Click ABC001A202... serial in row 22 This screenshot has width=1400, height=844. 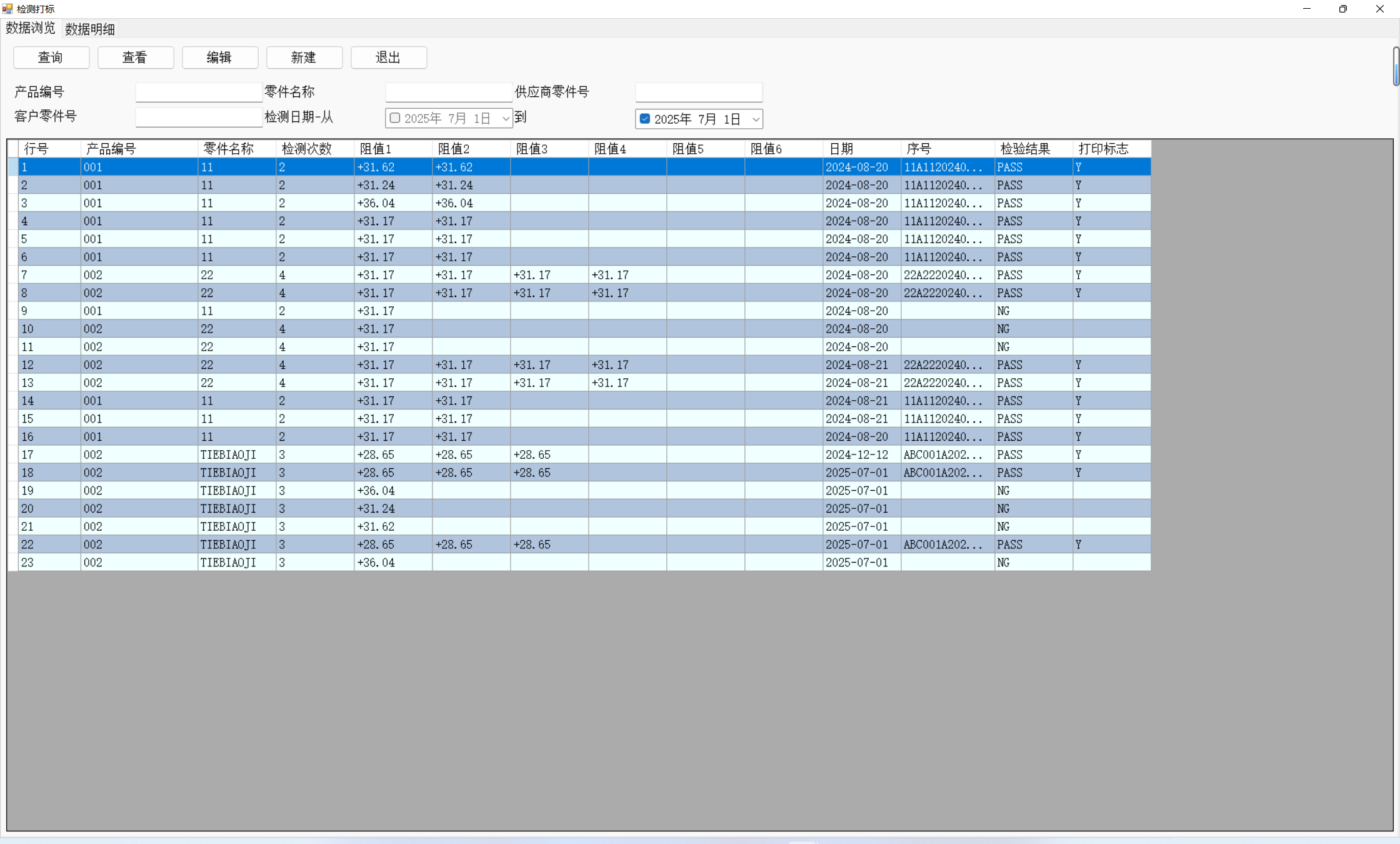pos(947,545)
